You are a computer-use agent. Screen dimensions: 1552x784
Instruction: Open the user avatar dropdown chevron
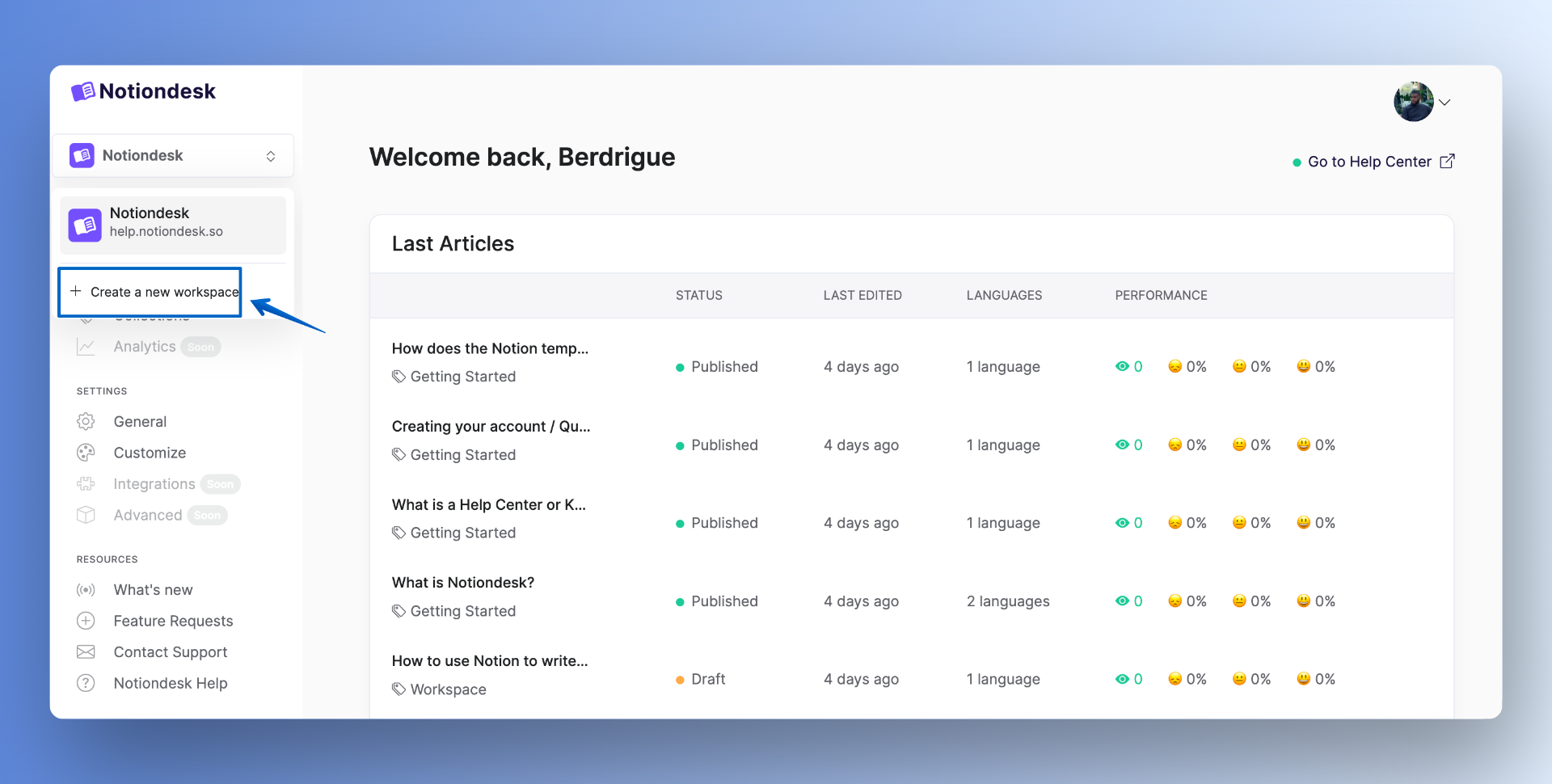[1445, 103]
